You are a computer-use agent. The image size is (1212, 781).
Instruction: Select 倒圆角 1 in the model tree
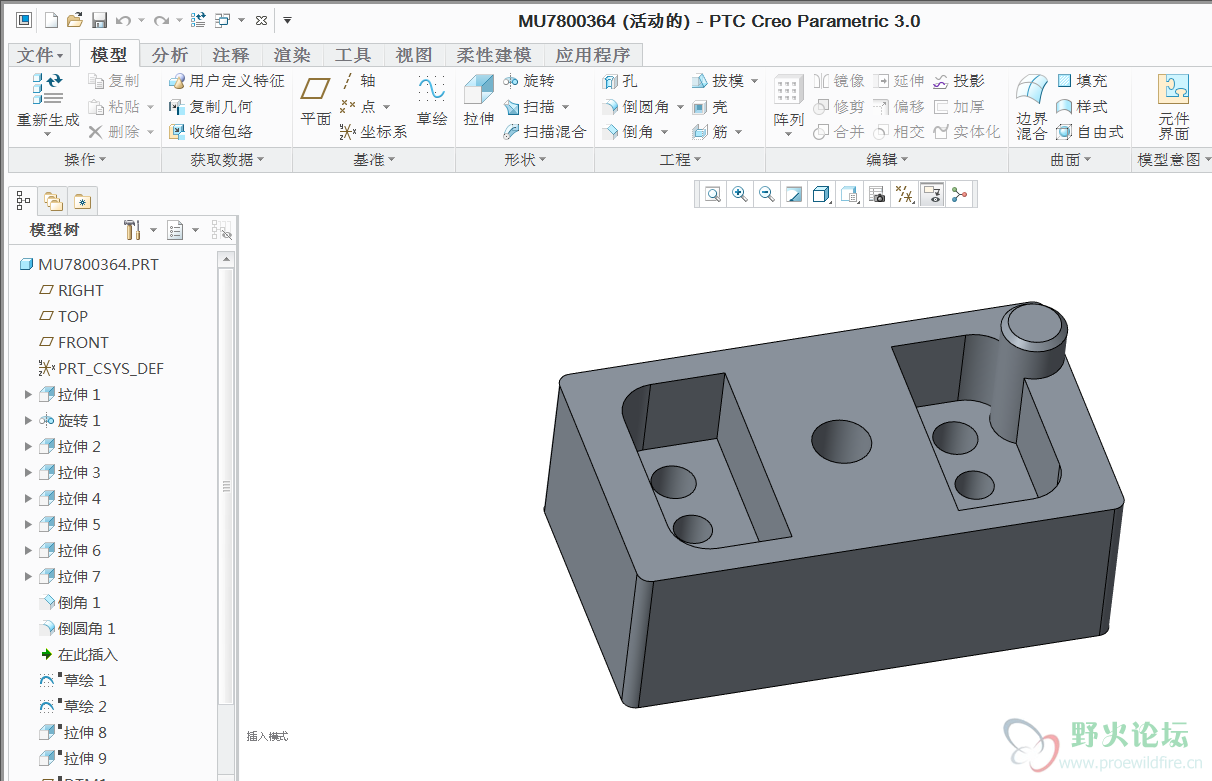point(77,629)
